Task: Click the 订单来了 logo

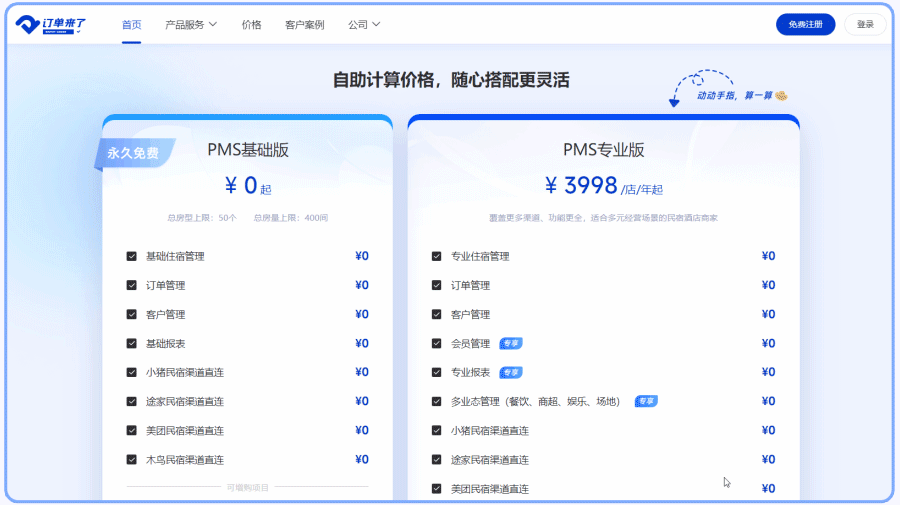Action: tap(51, 25)
